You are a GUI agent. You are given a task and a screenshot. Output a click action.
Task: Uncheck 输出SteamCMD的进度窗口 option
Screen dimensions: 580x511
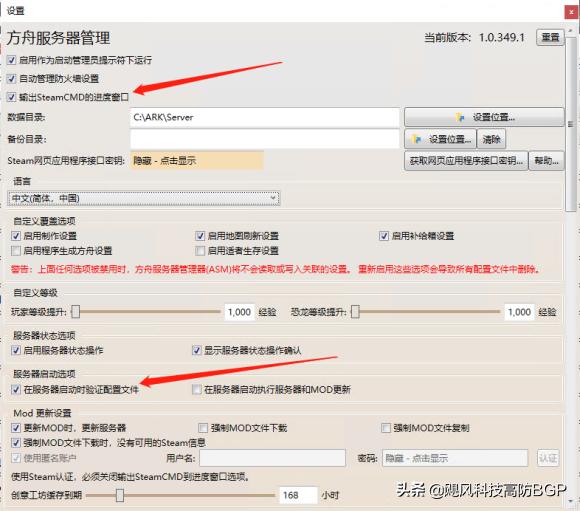point(11,97)
